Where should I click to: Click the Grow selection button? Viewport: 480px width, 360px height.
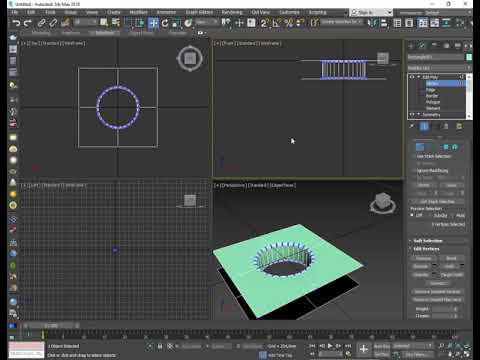[451, 185]
